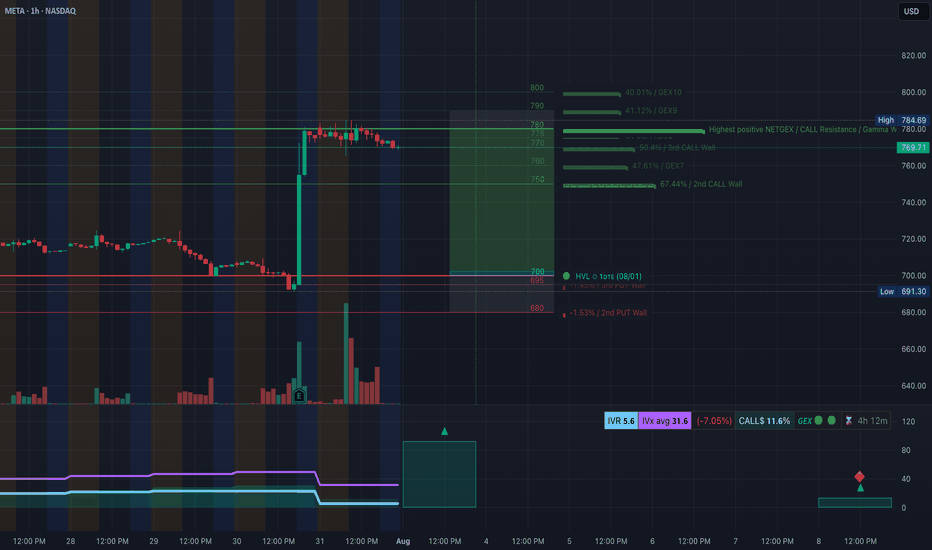Click the CALL$ 11.6% info box
The height and width of the screenshot is (550, 932).
[764, 420]
